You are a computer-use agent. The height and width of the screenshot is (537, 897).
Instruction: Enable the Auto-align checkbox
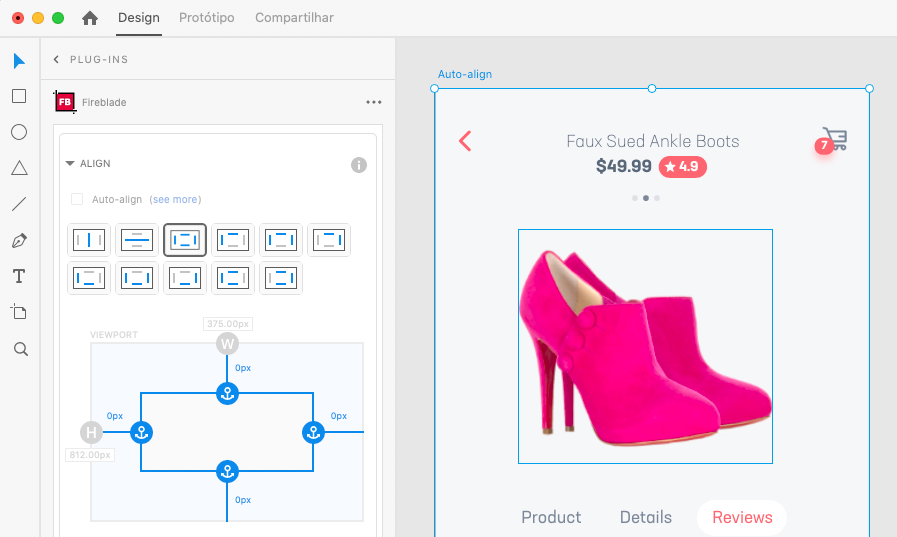click(77, 199)
